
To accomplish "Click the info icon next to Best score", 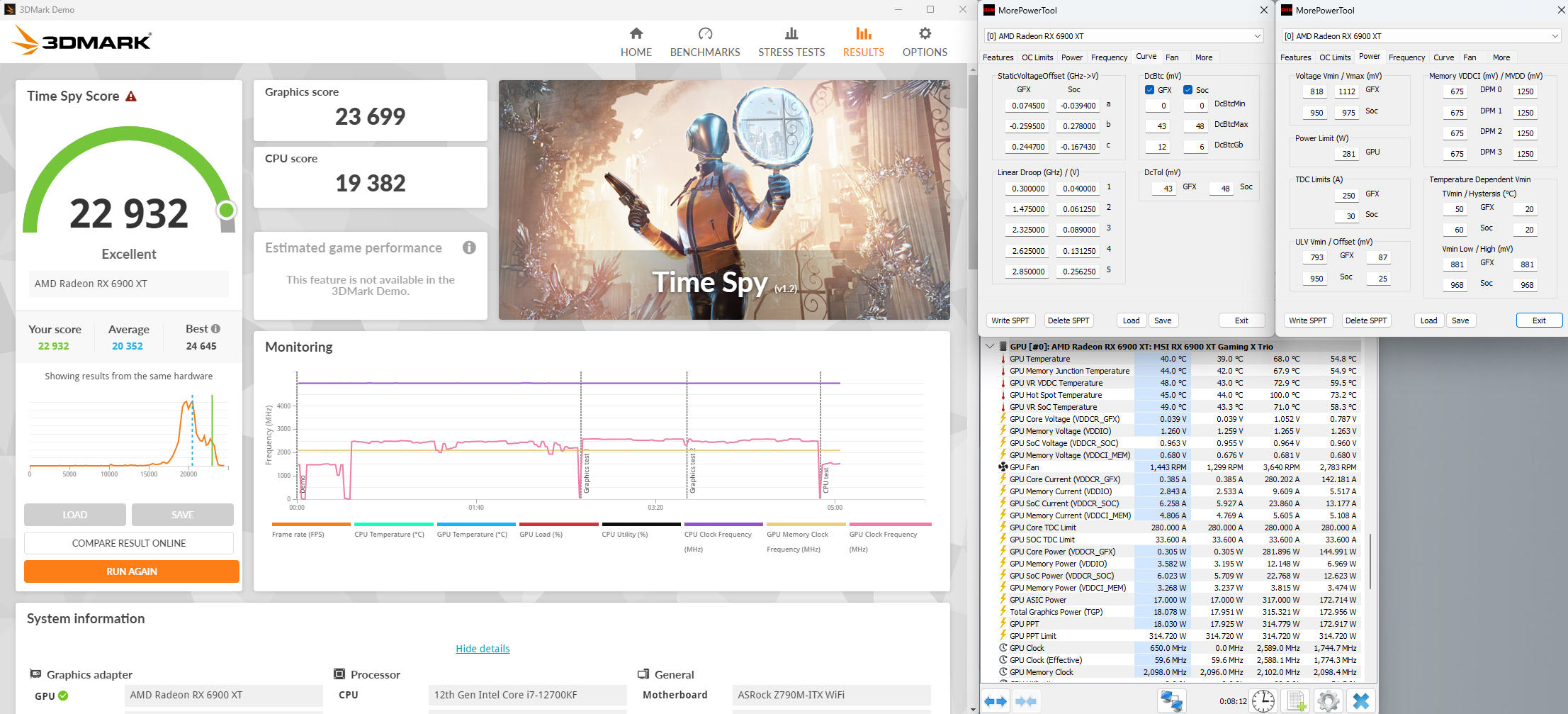I will point(216,329).
